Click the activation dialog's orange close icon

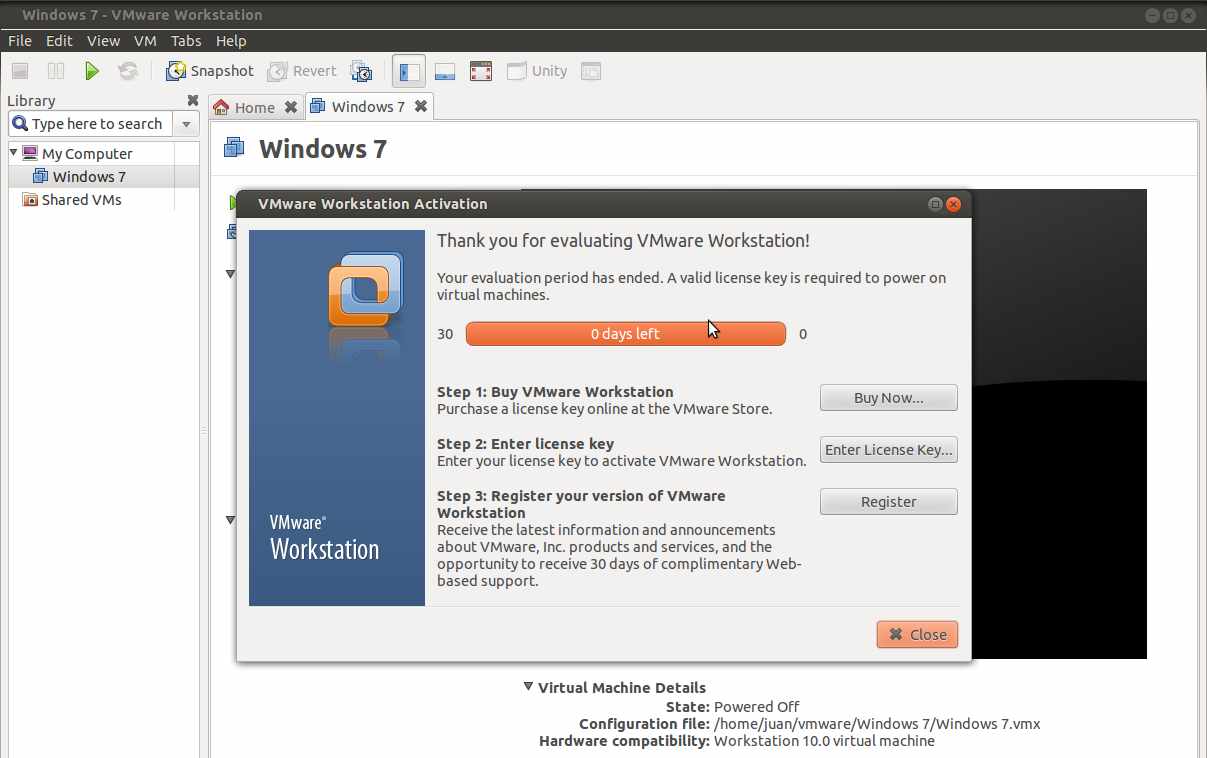click(954, 204)
